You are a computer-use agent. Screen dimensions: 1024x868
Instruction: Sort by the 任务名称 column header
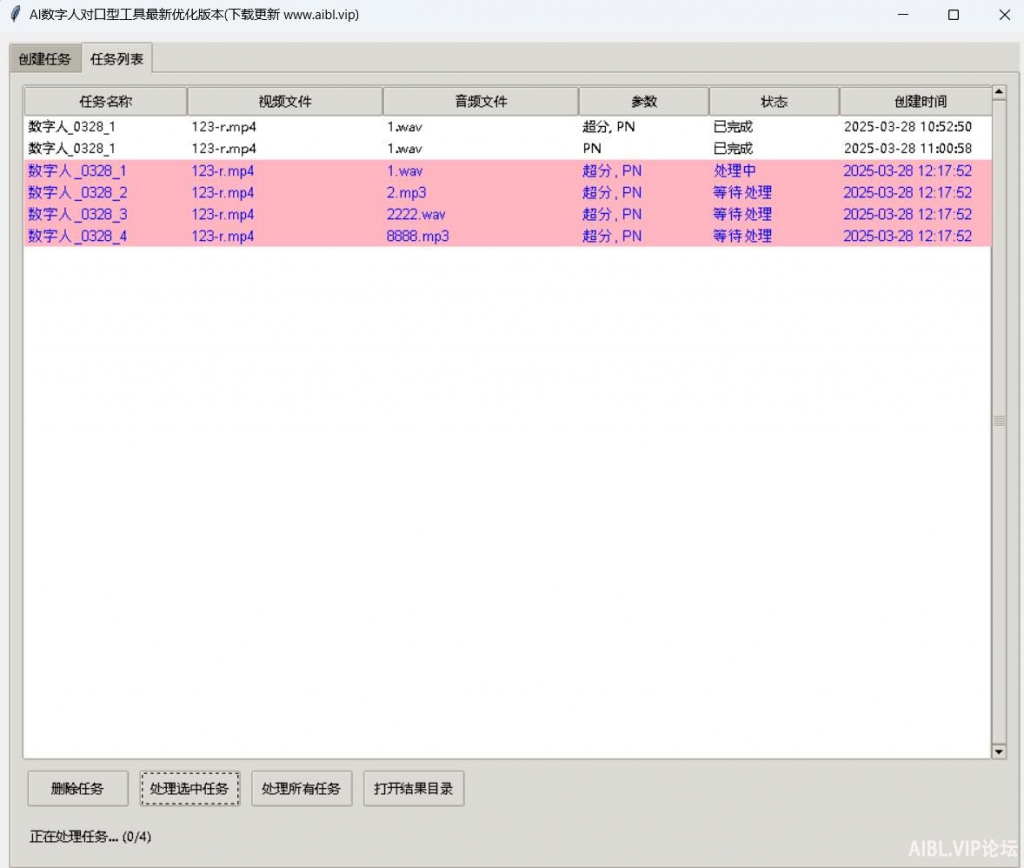(x=105, y=101)
